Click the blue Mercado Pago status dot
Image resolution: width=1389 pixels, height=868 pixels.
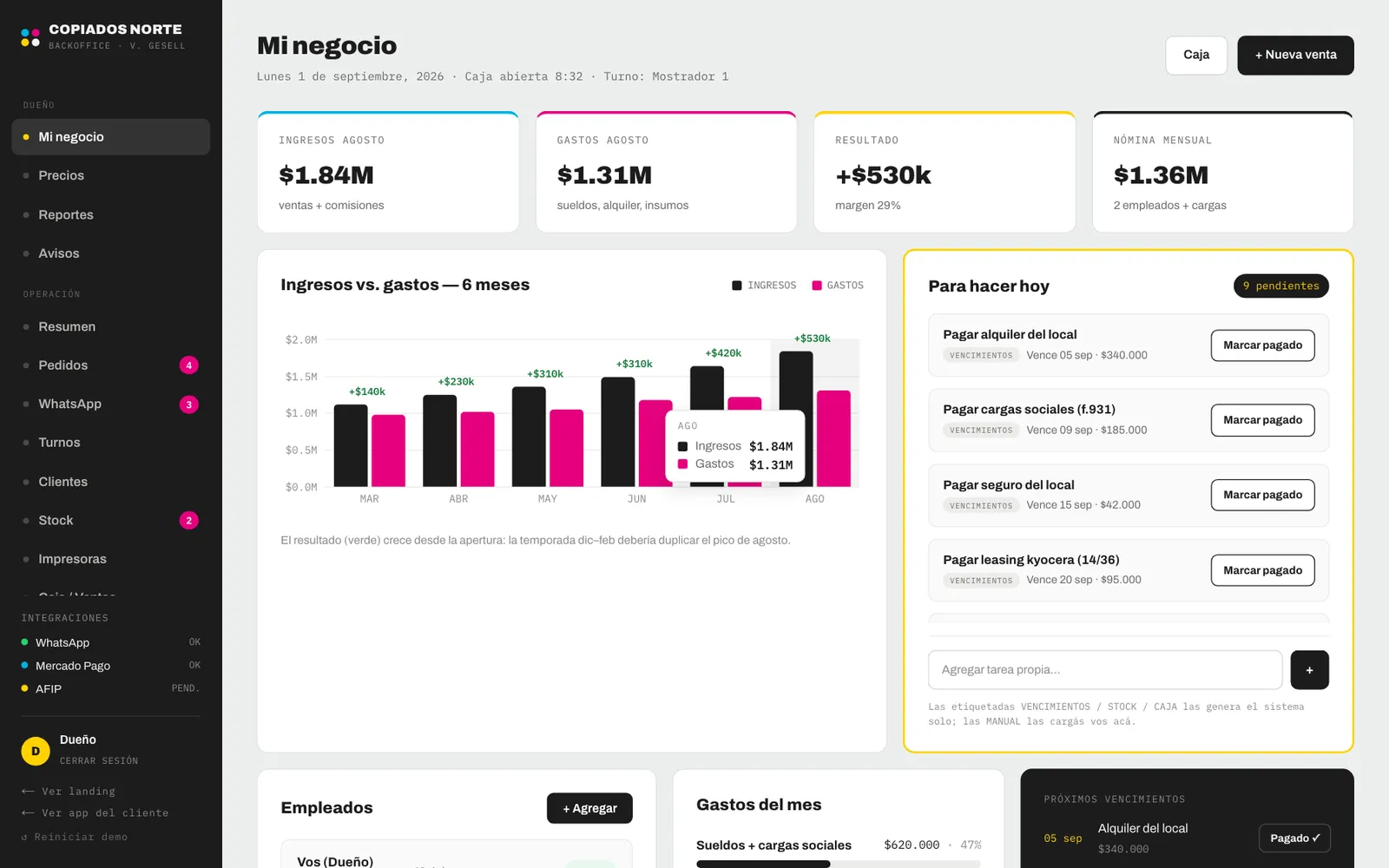pos(24,666)
